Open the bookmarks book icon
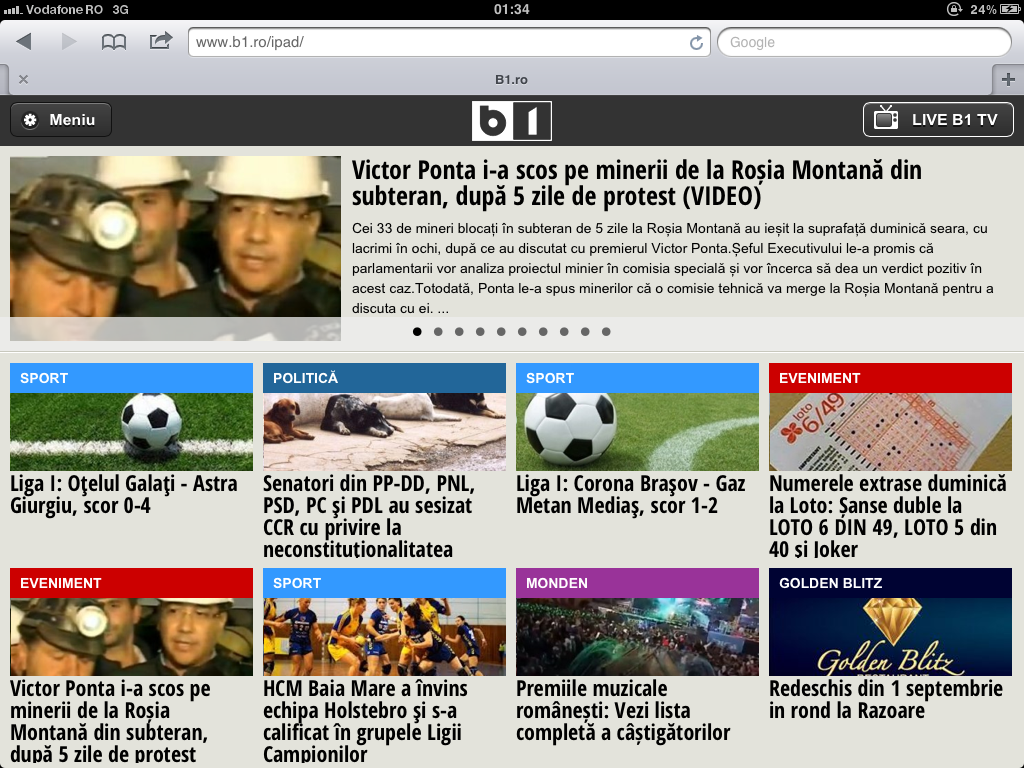The width and height of the screenshot is (1024, 768). tap(114, 42)
